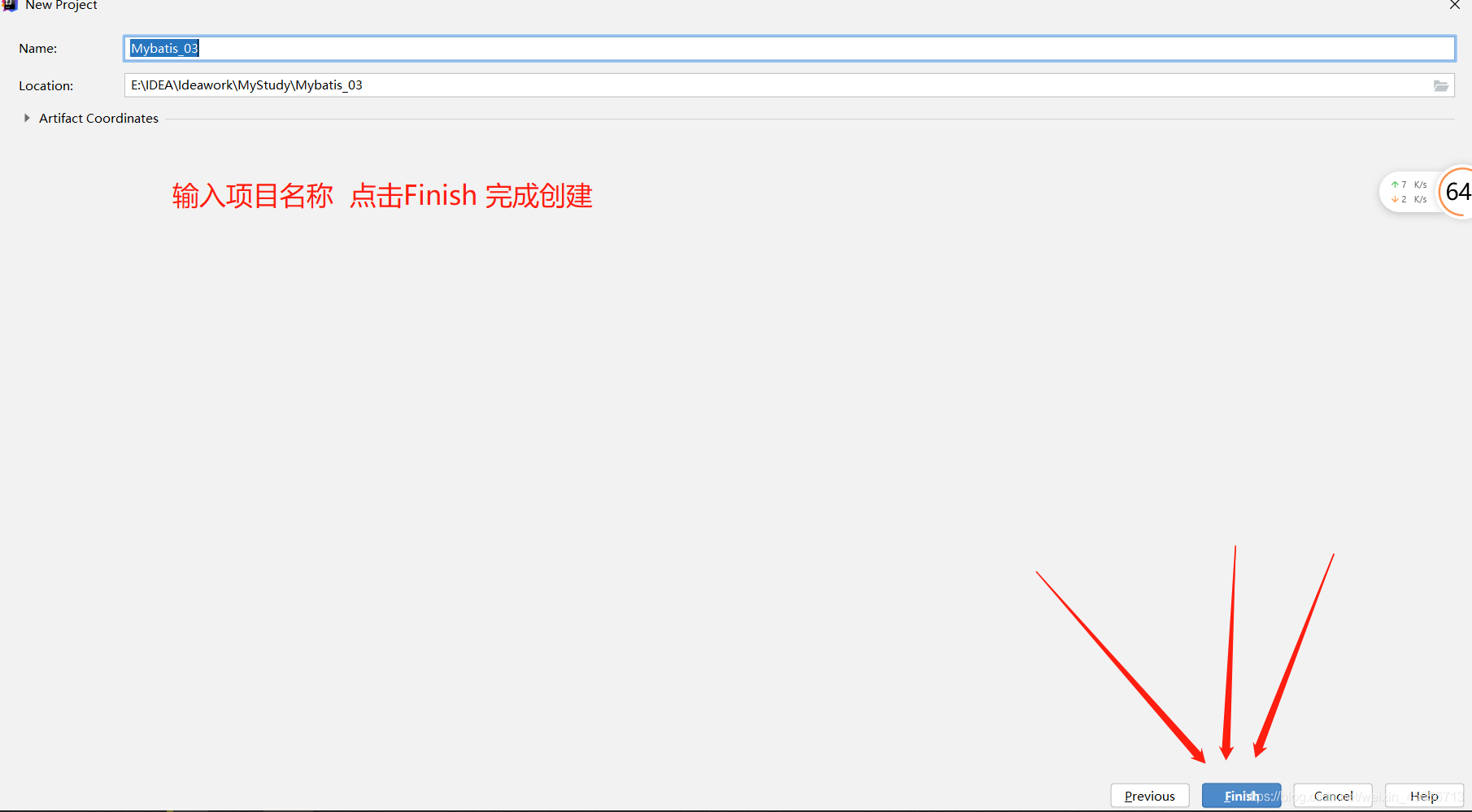Click the Finish button
The width and height of the screenshot is (1472, 812).
[x=1241, y=796]
